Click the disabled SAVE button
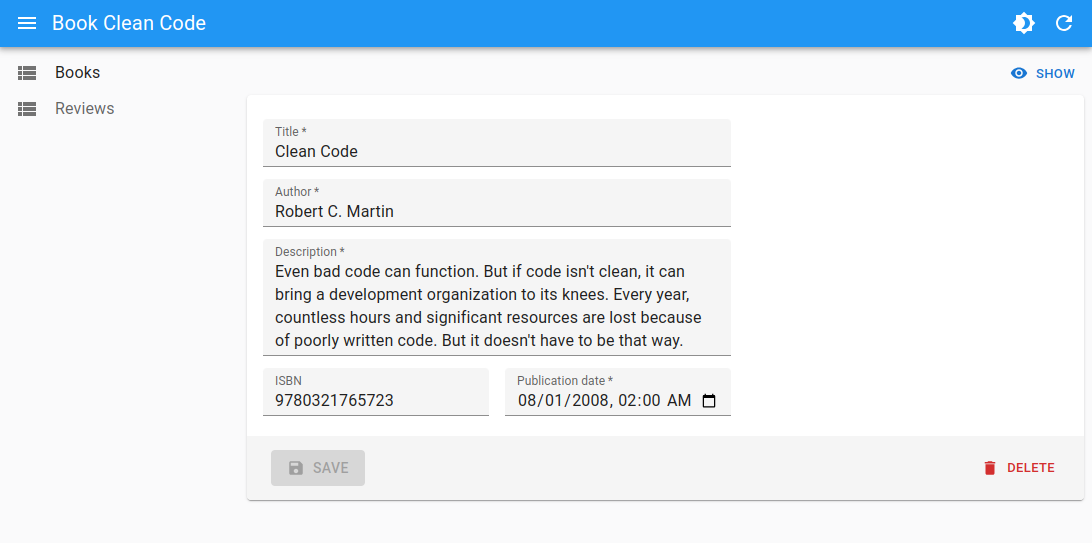The image size is (1092, 543). coord(318,468)
